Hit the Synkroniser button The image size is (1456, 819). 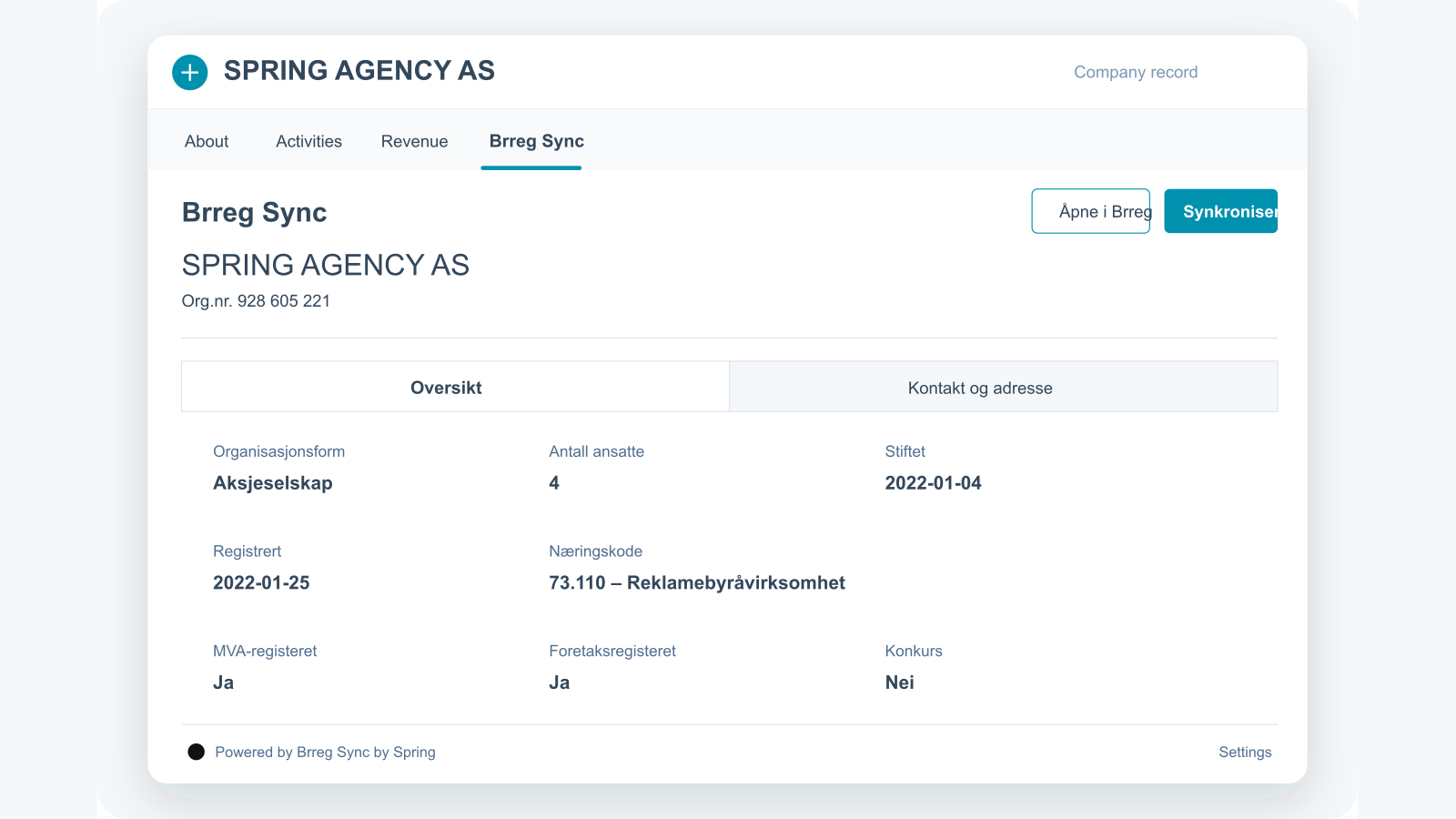[x=1221, y=211]
